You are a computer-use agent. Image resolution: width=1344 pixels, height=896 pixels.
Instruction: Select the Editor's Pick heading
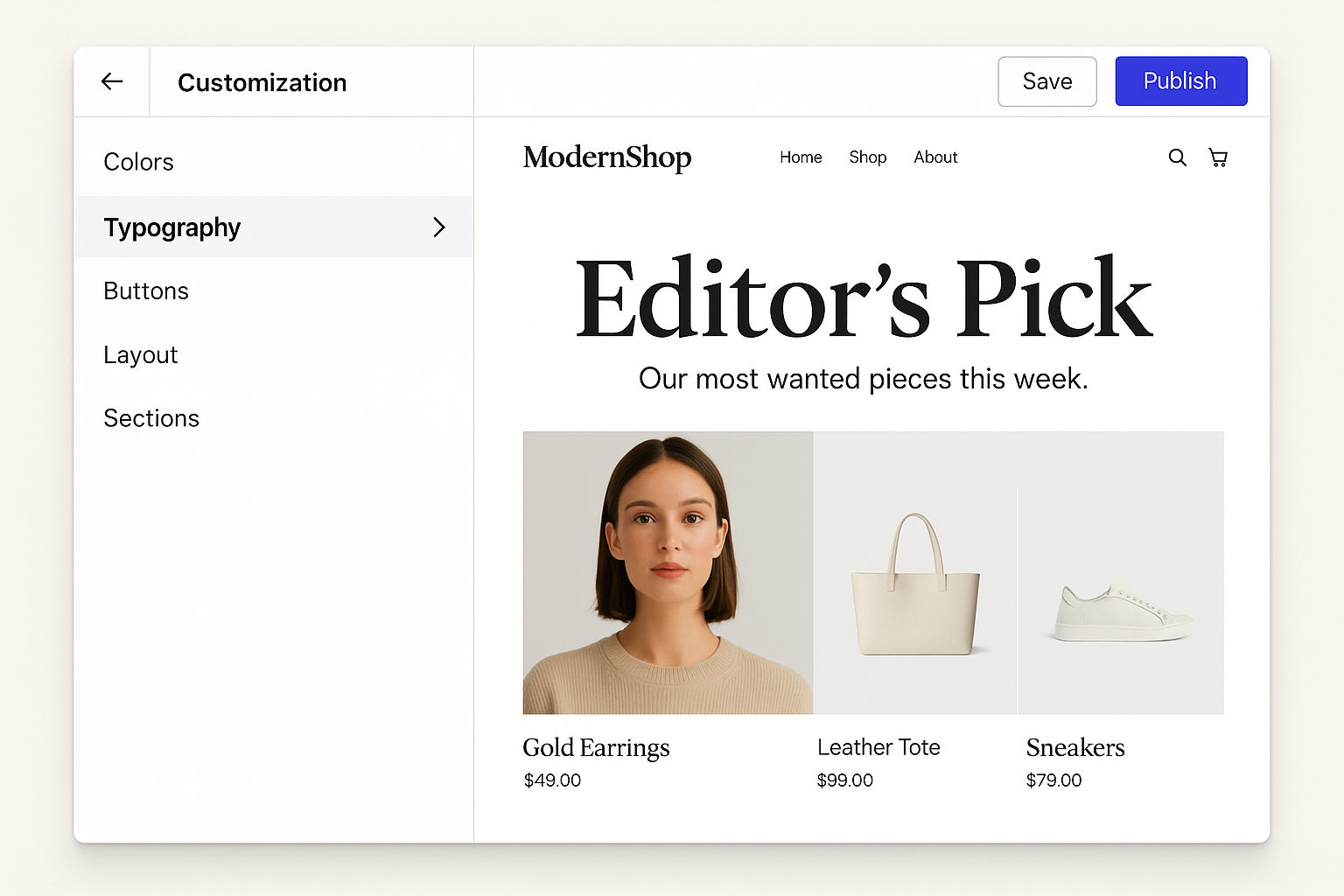tap(863, 299)
